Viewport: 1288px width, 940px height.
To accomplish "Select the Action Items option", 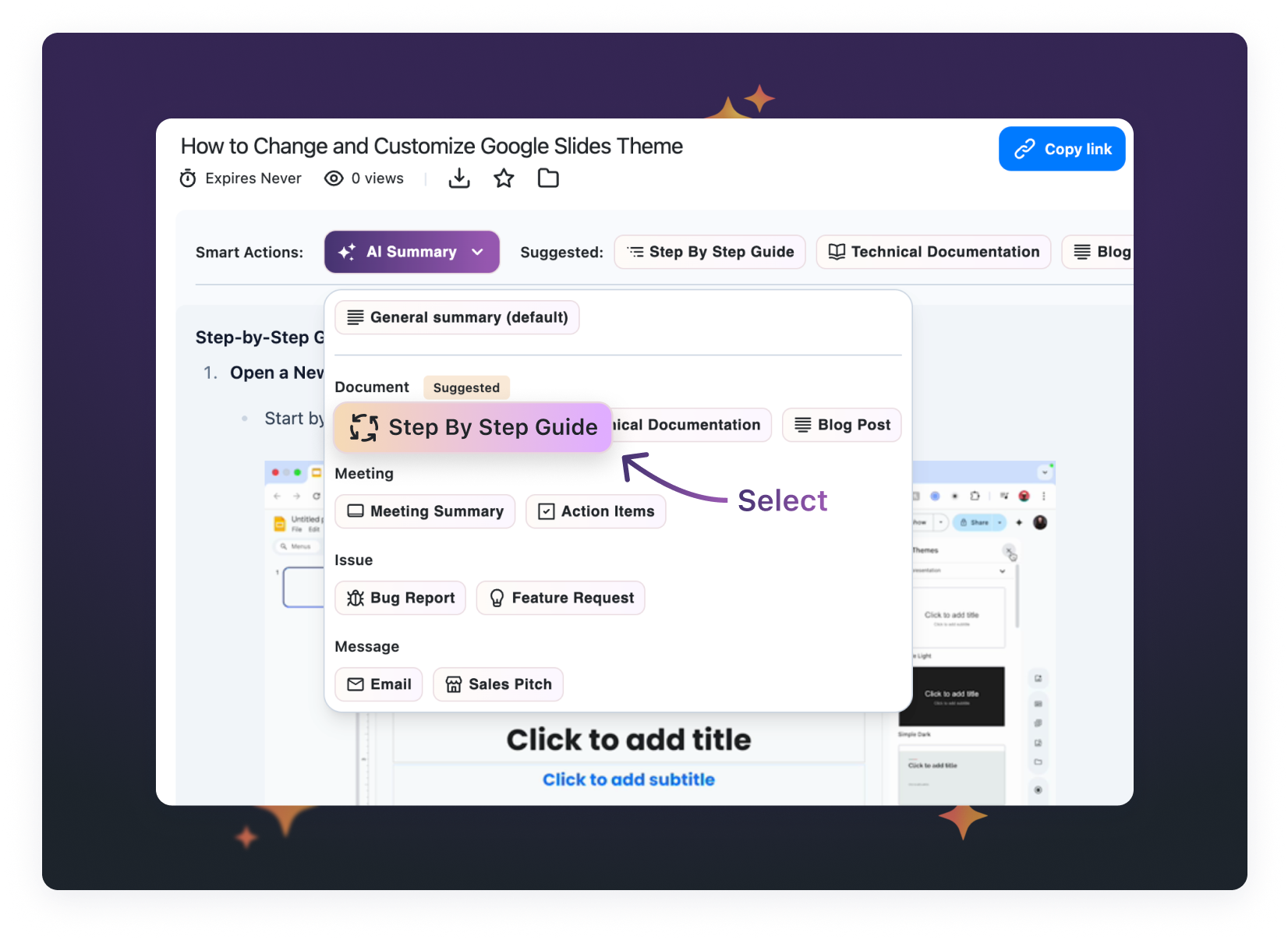I will pos(596,511).
